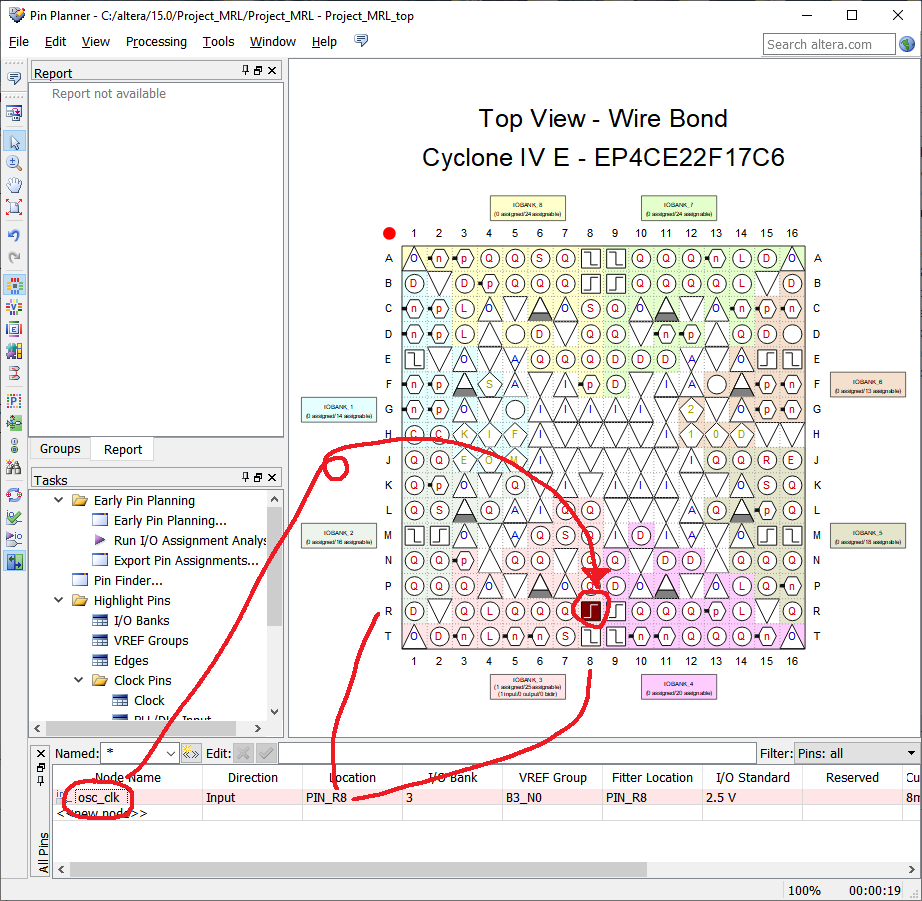Click the run IO assignment arrow icon
The image size is (922, 901).
tap(14, 539)
